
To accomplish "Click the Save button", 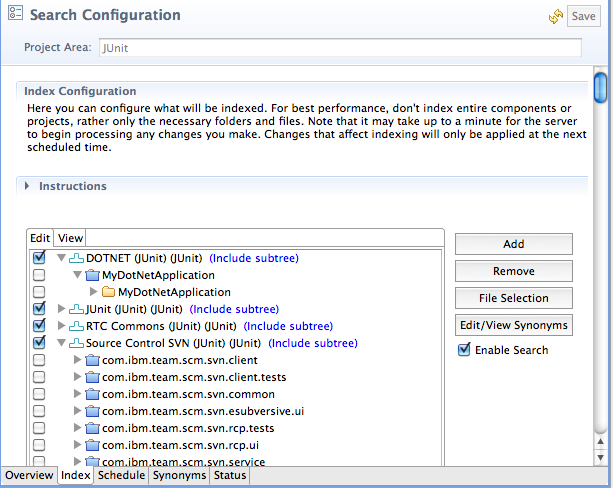I will click(583, 16).
